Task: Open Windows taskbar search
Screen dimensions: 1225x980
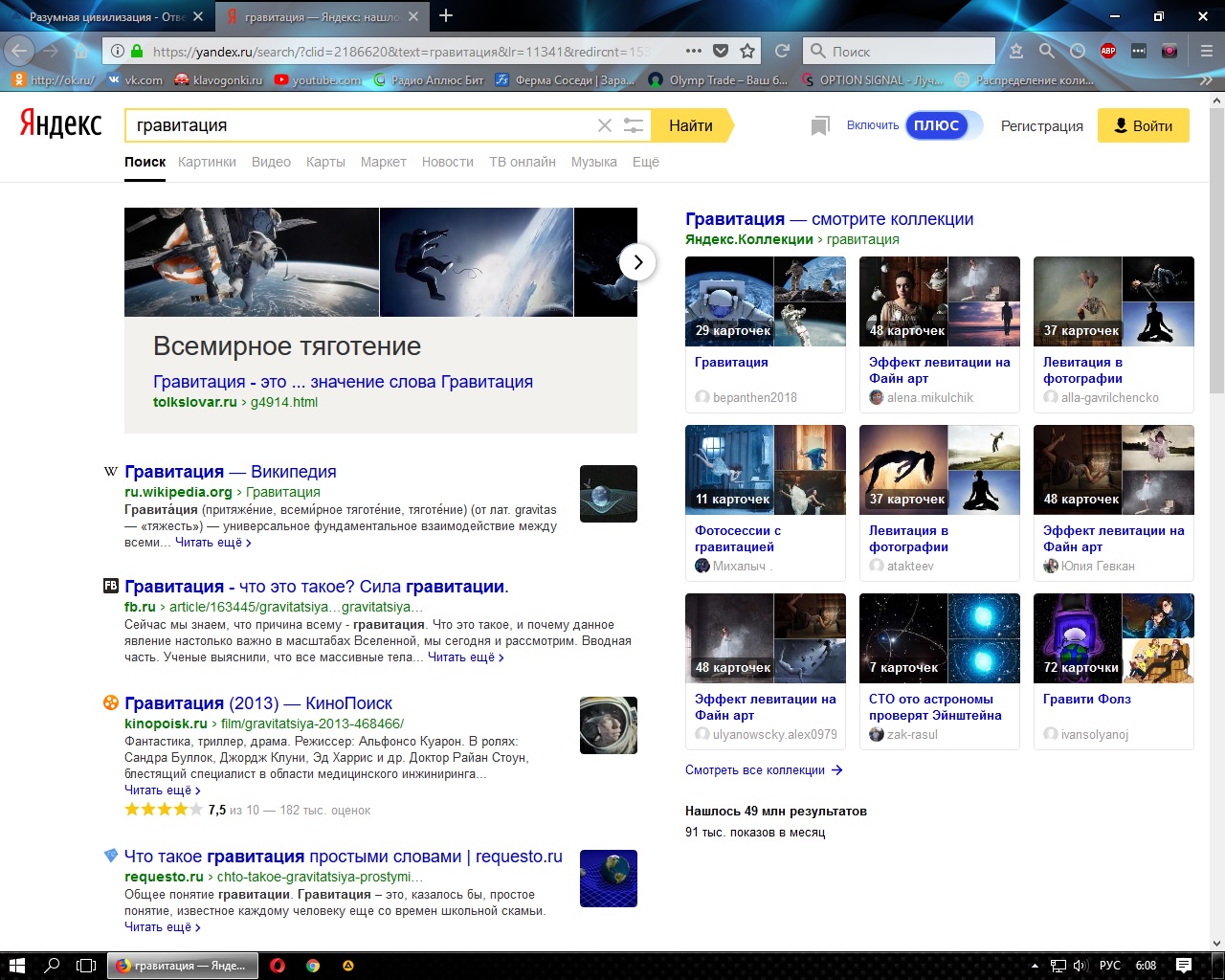Action: (52, 966)
